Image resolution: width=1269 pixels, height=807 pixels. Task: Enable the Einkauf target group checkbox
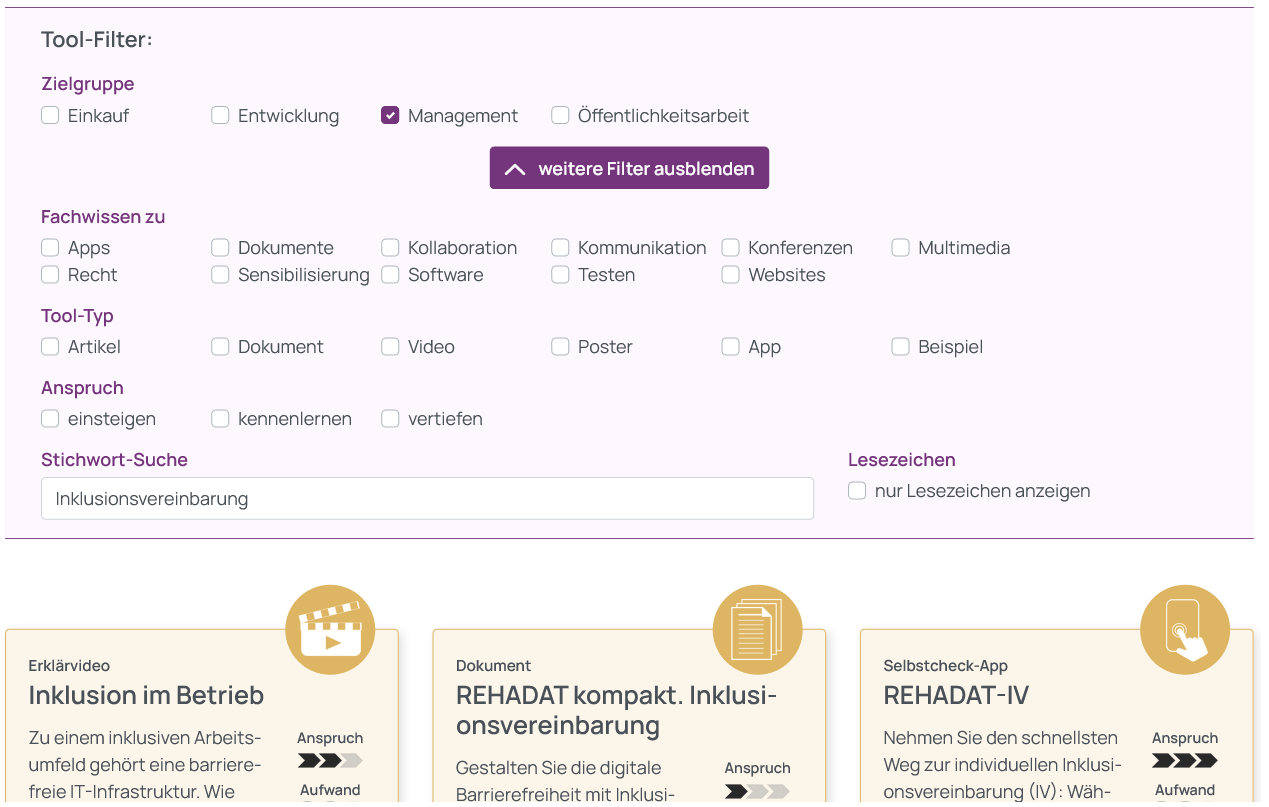click(50, 115)
